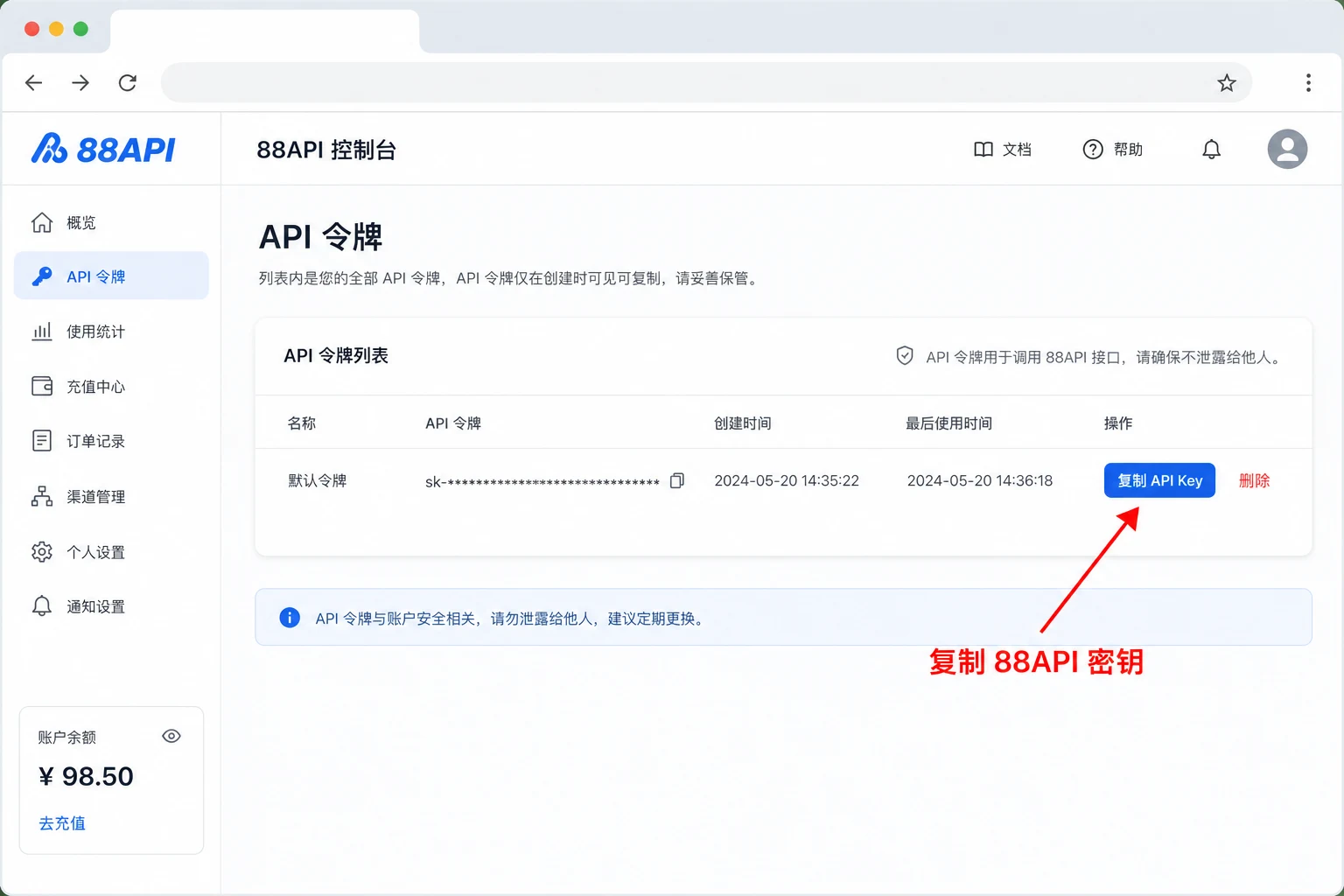
Task: Open 渠道管理 in the sidebar
Action: [x=111, y=497]
